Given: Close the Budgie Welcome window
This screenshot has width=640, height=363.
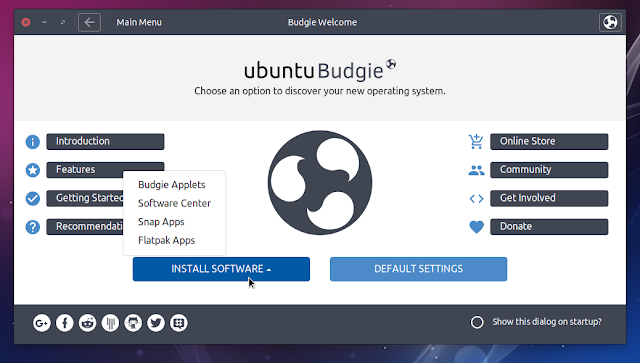Looking at the screenshot, I should [x=26, y=22].
